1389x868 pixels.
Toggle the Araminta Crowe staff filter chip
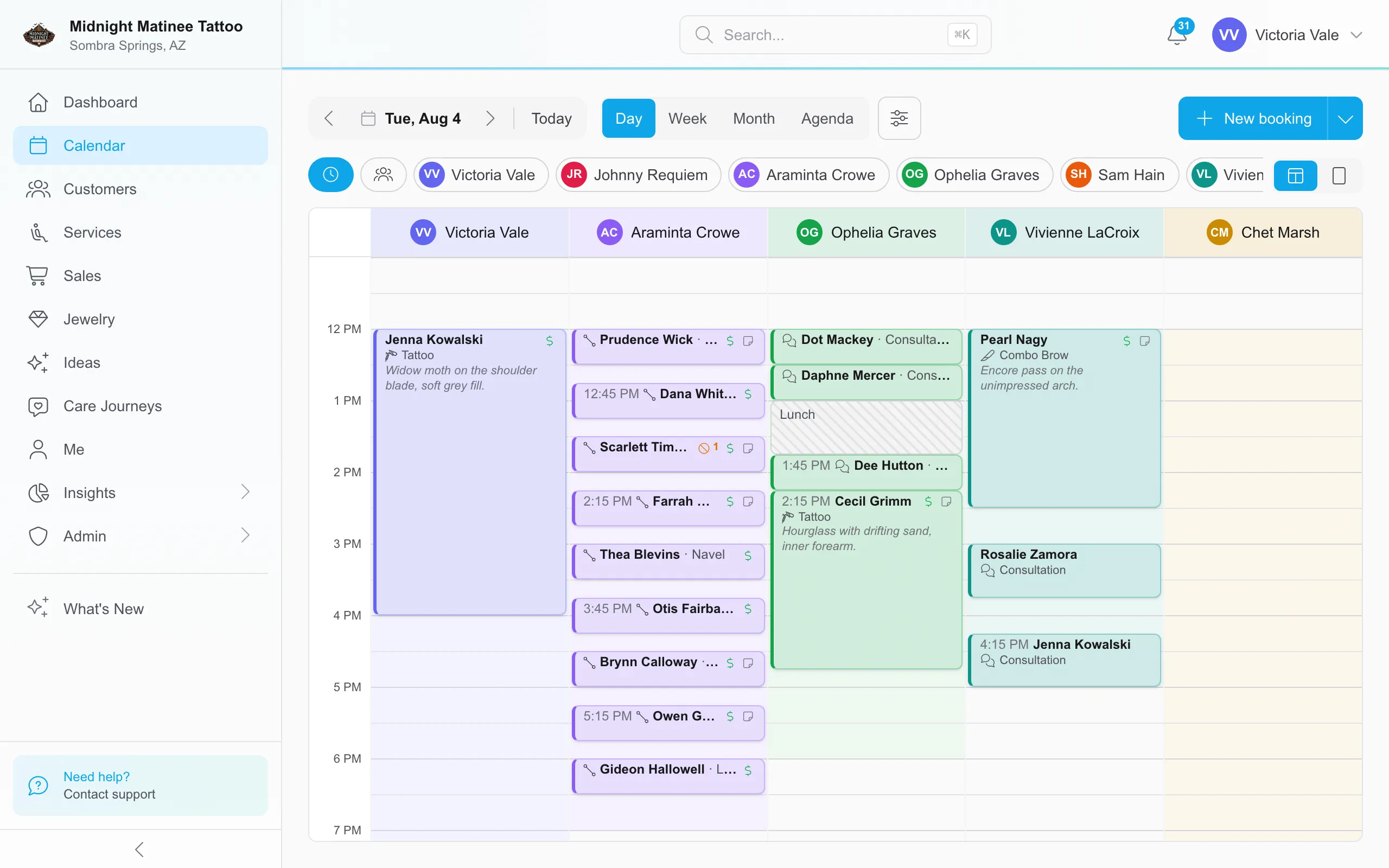pyautogui.click(x=809, y=175)
